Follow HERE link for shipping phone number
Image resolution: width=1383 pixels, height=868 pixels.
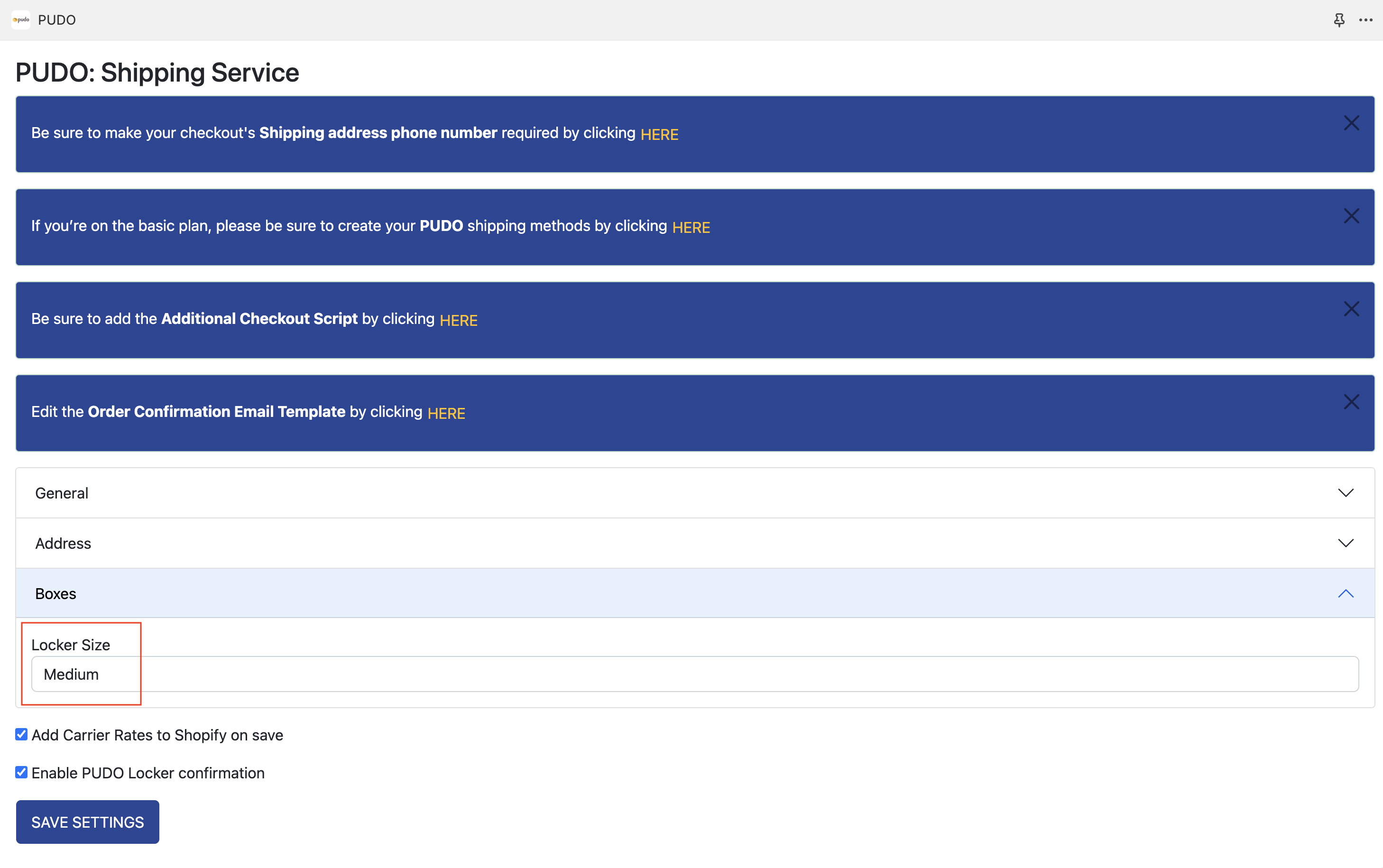tap(659, 134)
